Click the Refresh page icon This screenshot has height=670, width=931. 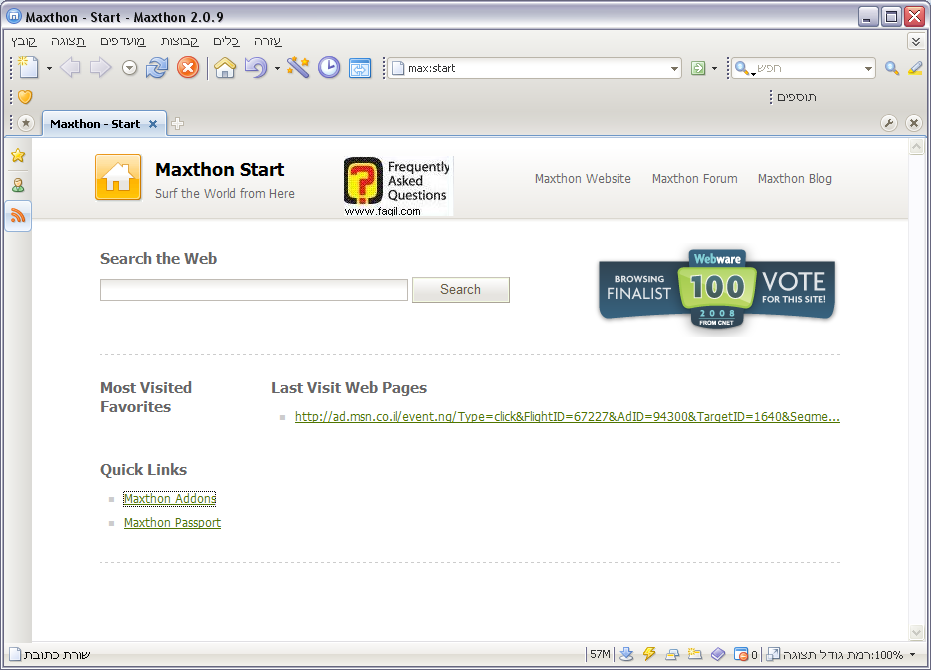point(157,68)
